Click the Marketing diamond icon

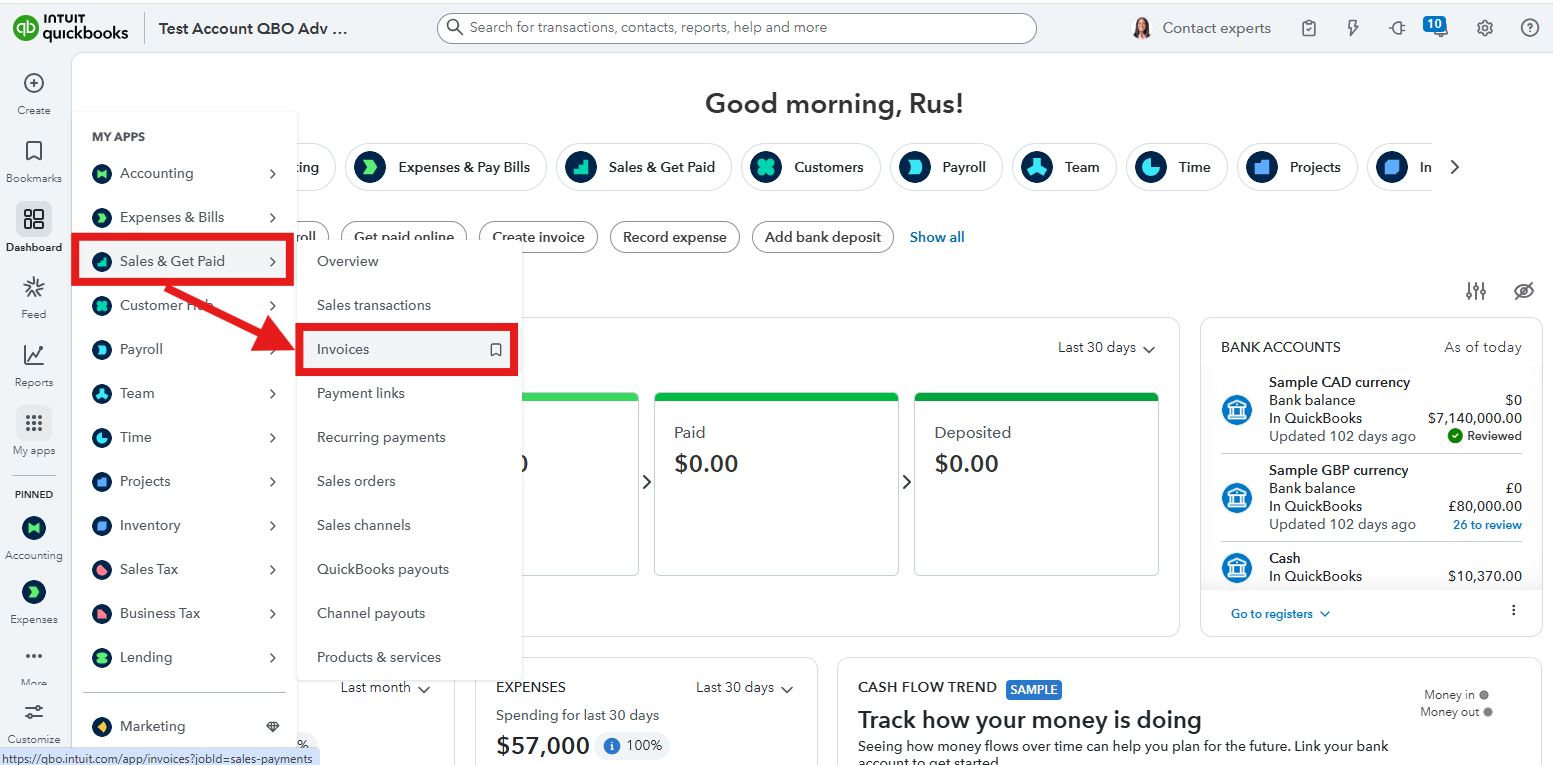click(x=273, y=727)
